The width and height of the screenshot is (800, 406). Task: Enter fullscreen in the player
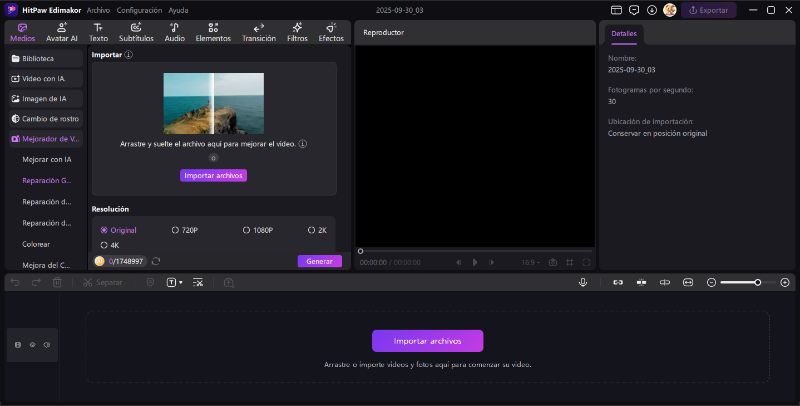(x=586, y=262)
